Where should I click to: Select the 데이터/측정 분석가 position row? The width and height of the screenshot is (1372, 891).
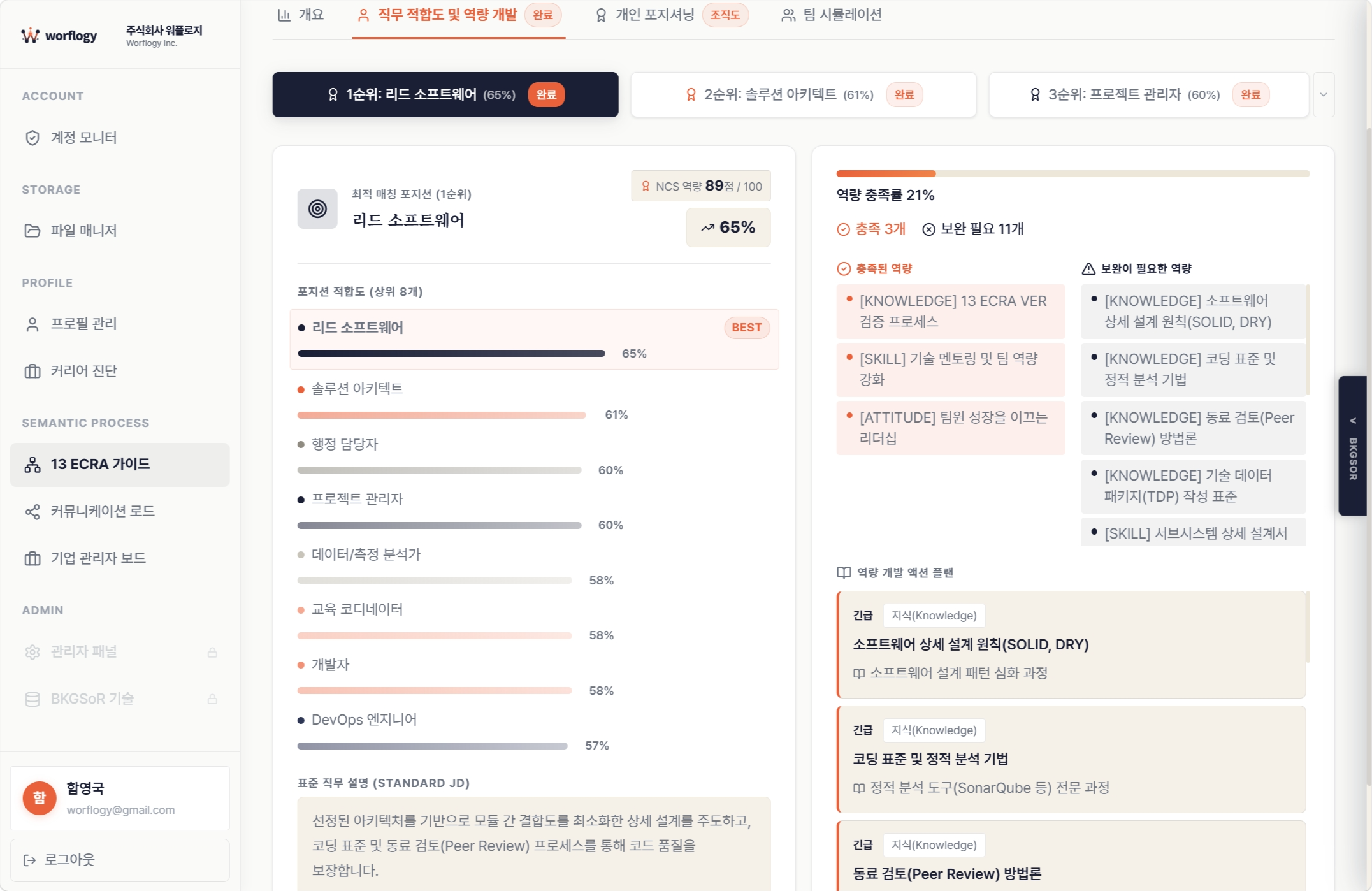tap(534, 567)
